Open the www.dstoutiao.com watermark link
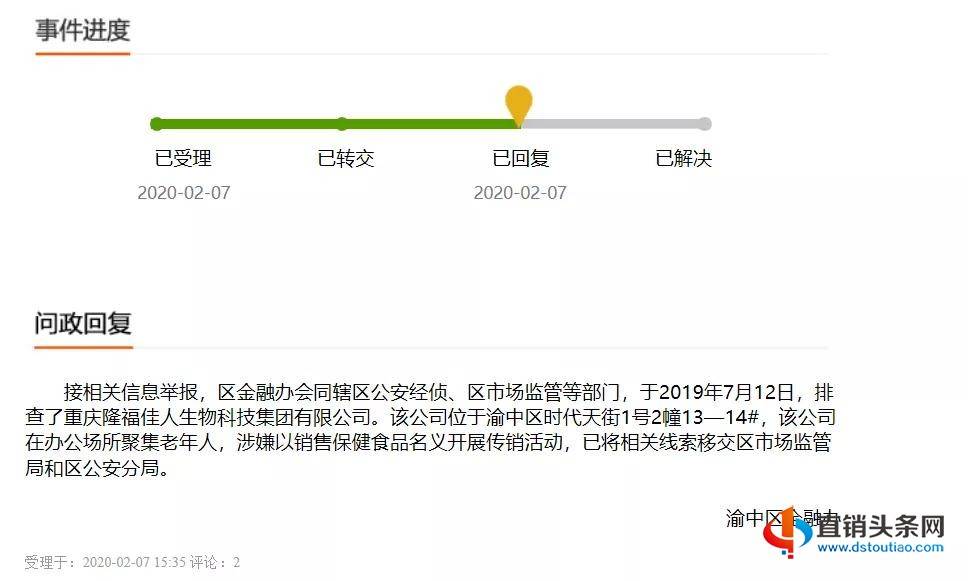The height and width of the screenshot is (581, 968). coord(880,547)
